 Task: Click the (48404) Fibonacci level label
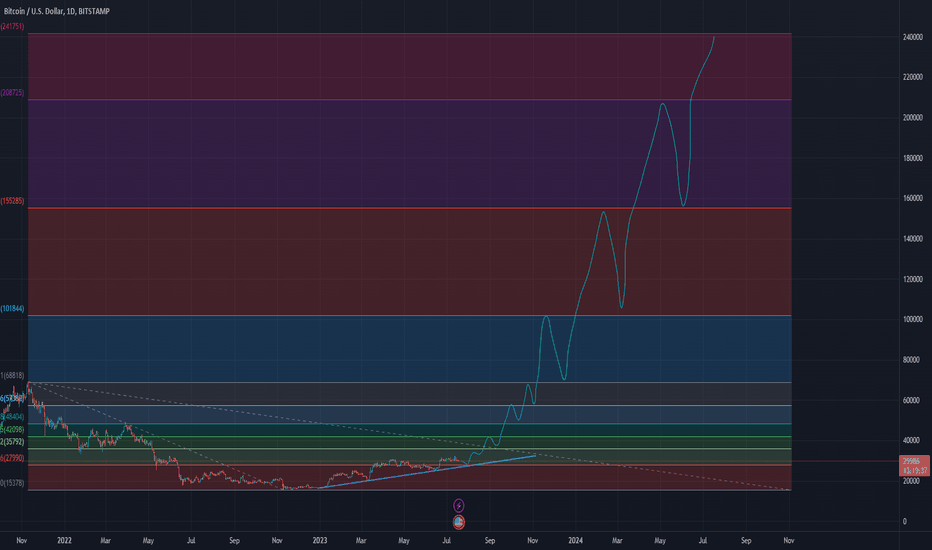[x=12, y=417]
